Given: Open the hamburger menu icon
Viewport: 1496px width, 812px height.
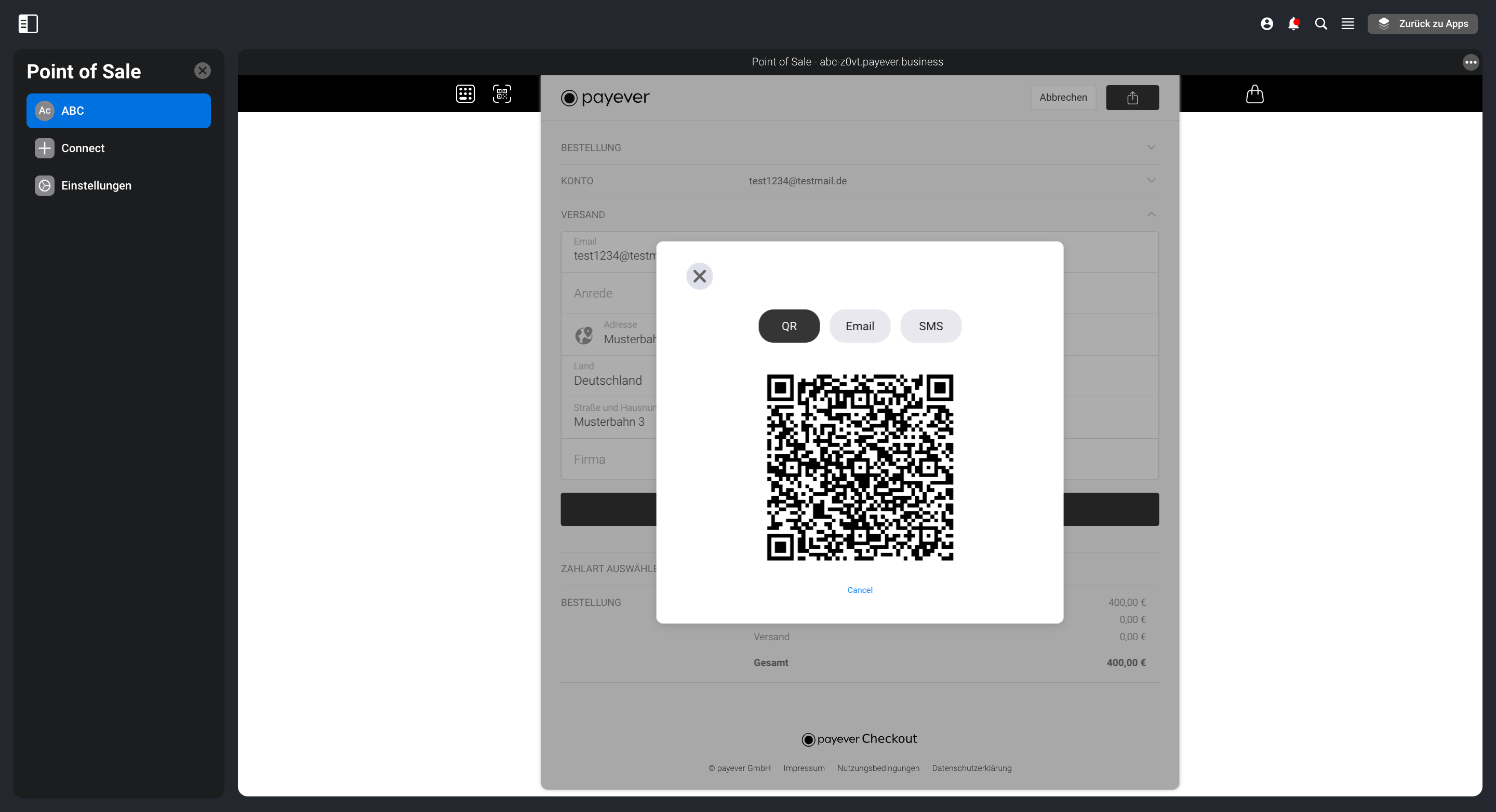Looking at the screenshot, I should coord(1347,24).
